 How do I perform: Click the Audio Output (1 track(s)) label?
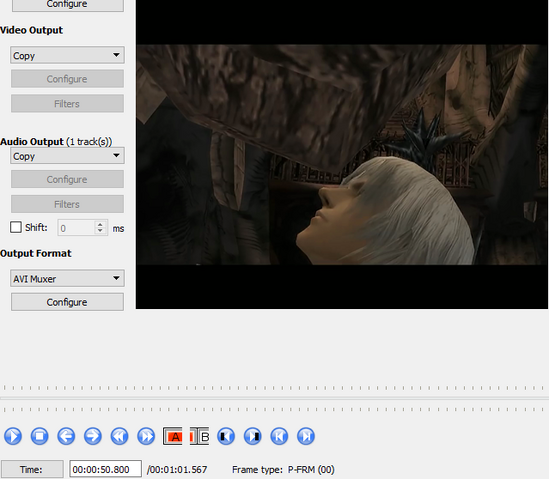pyautogui.click(x=56, y=142)
